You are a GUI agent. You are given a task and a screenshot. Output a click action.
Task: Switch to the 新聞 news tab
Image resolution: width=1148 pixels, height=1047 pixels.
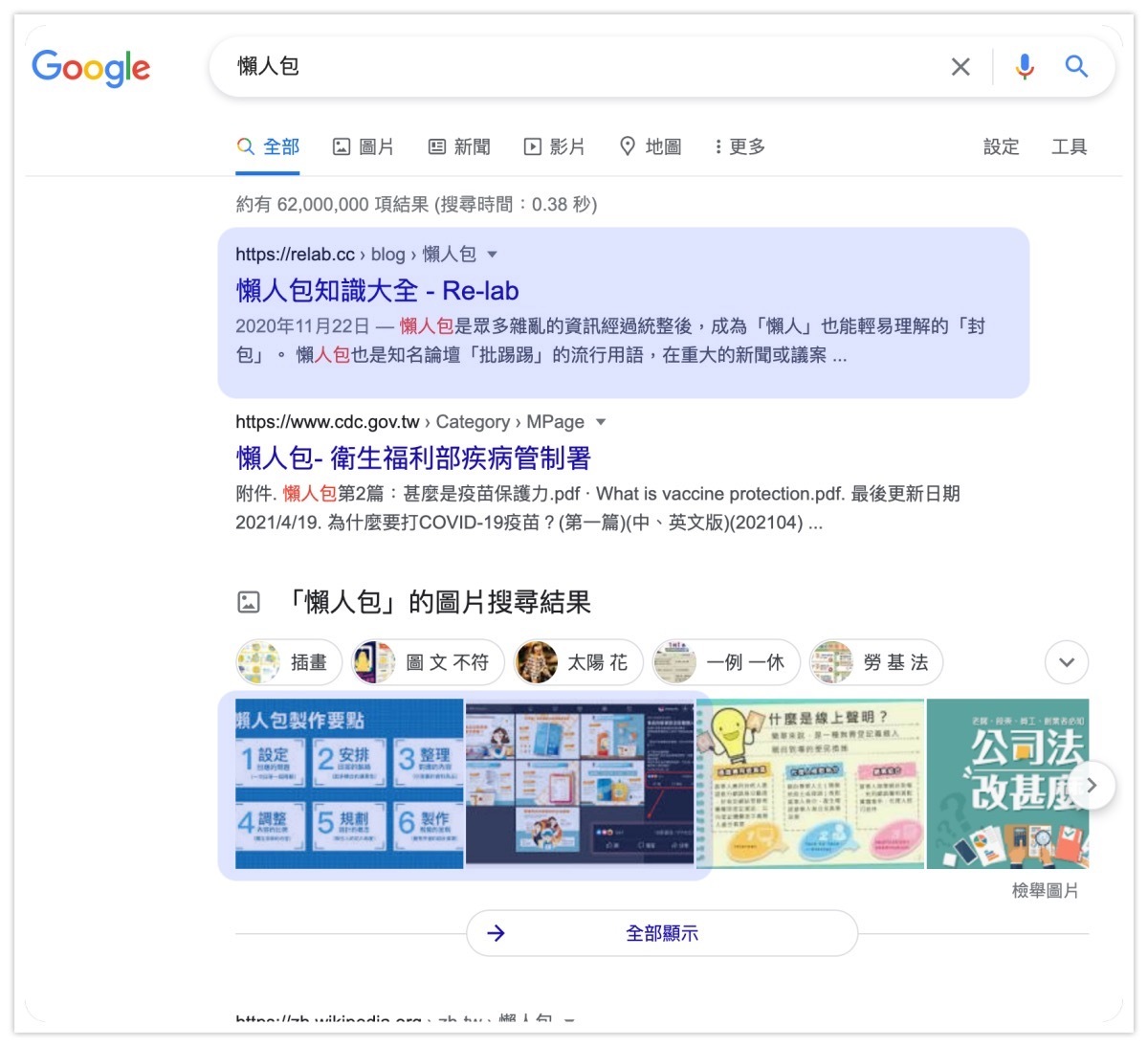coord(459,146)
